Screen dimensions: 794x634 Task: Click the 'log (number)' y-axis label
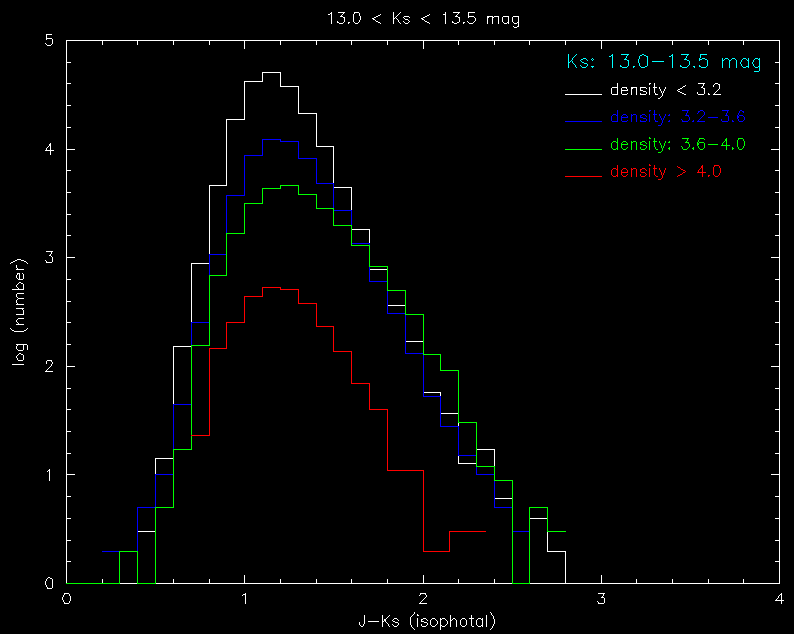(x=19, y=312)
